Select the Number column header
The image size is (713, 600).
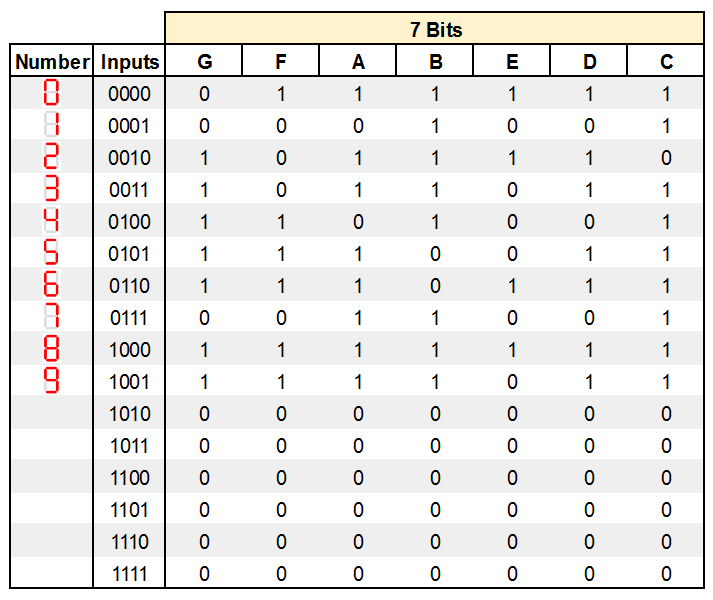pyautogui.click(x=52, y=62)
